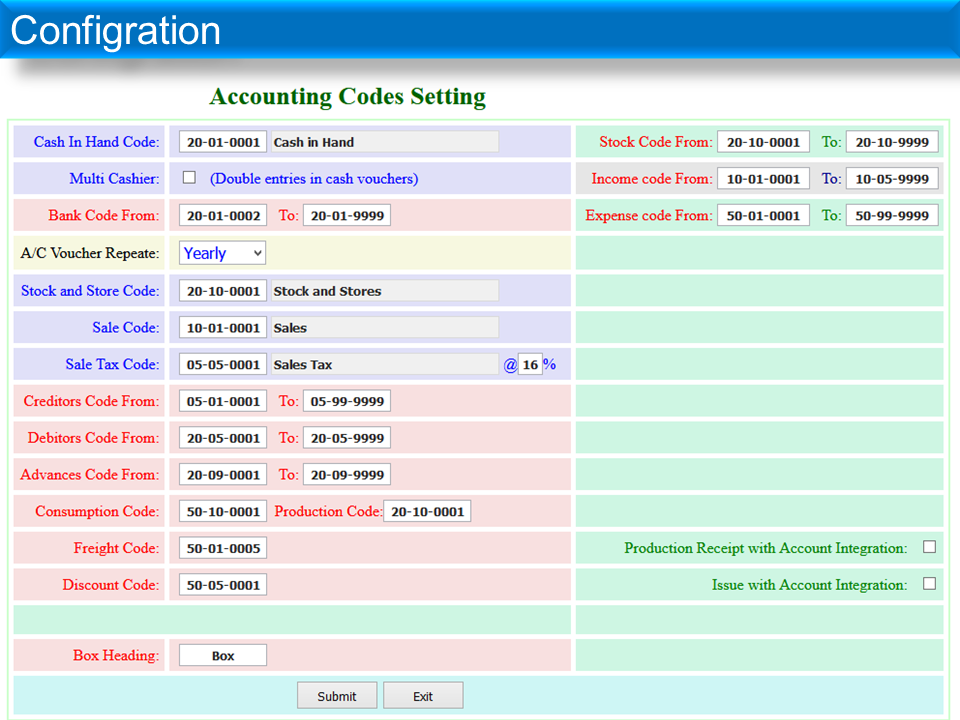Open the A/C Voucher Repeate dropdown
960x720 pixels.
pos(223,253)
